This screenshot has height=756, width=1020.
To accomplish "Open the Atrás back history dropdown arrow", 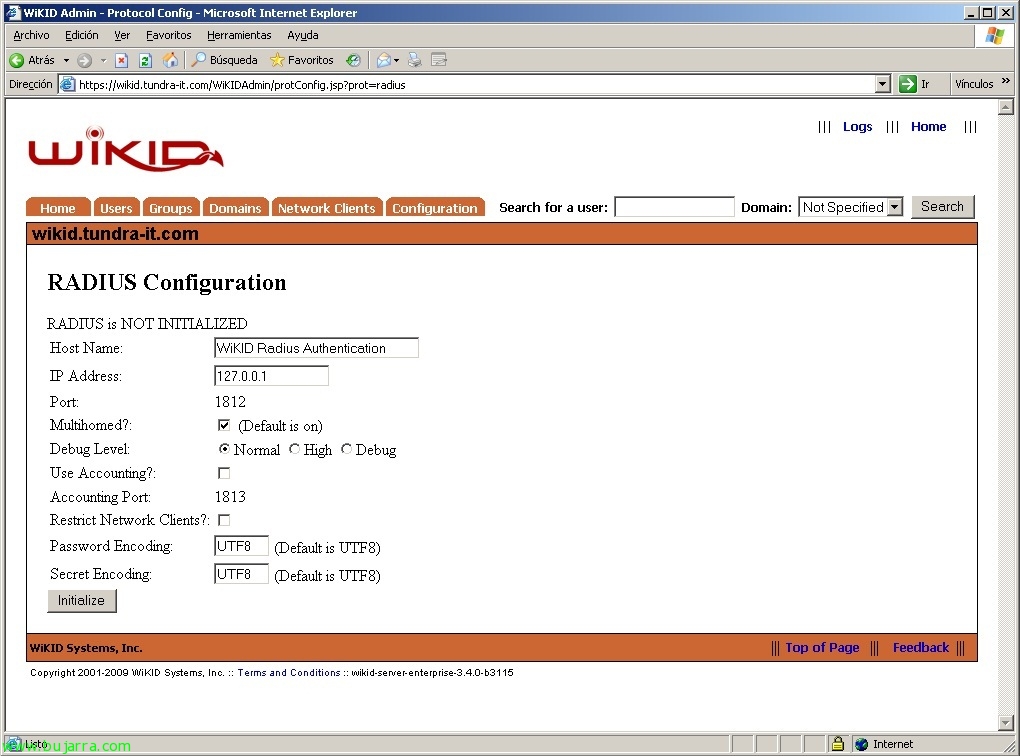I will click(x=66, y=61).
